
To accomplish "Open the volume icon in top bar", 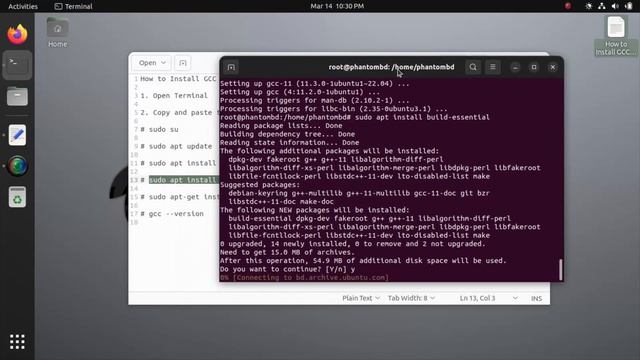I will point(615,6).
